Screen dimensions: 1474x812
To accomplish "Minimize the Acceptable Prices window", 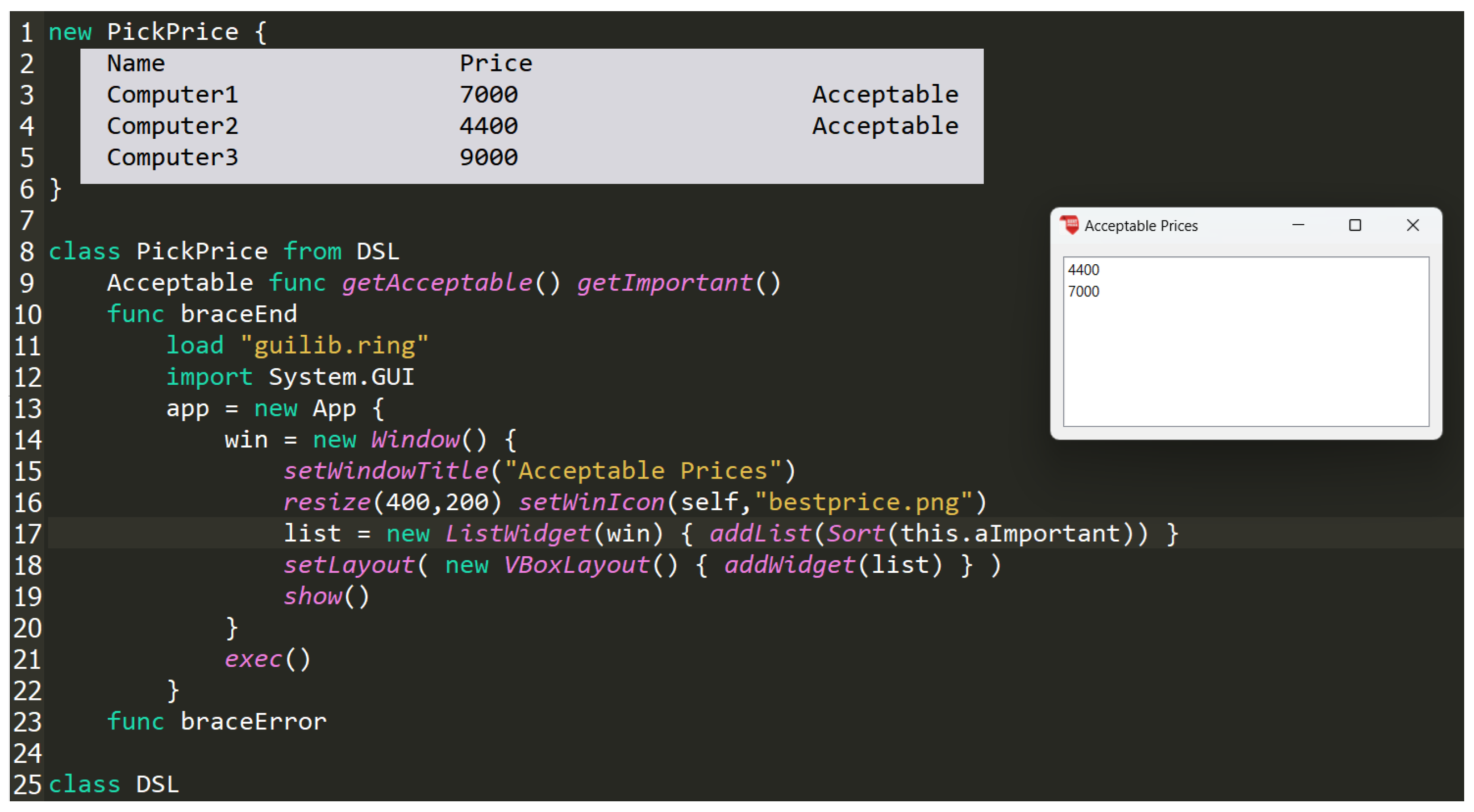I will 1298,225.
